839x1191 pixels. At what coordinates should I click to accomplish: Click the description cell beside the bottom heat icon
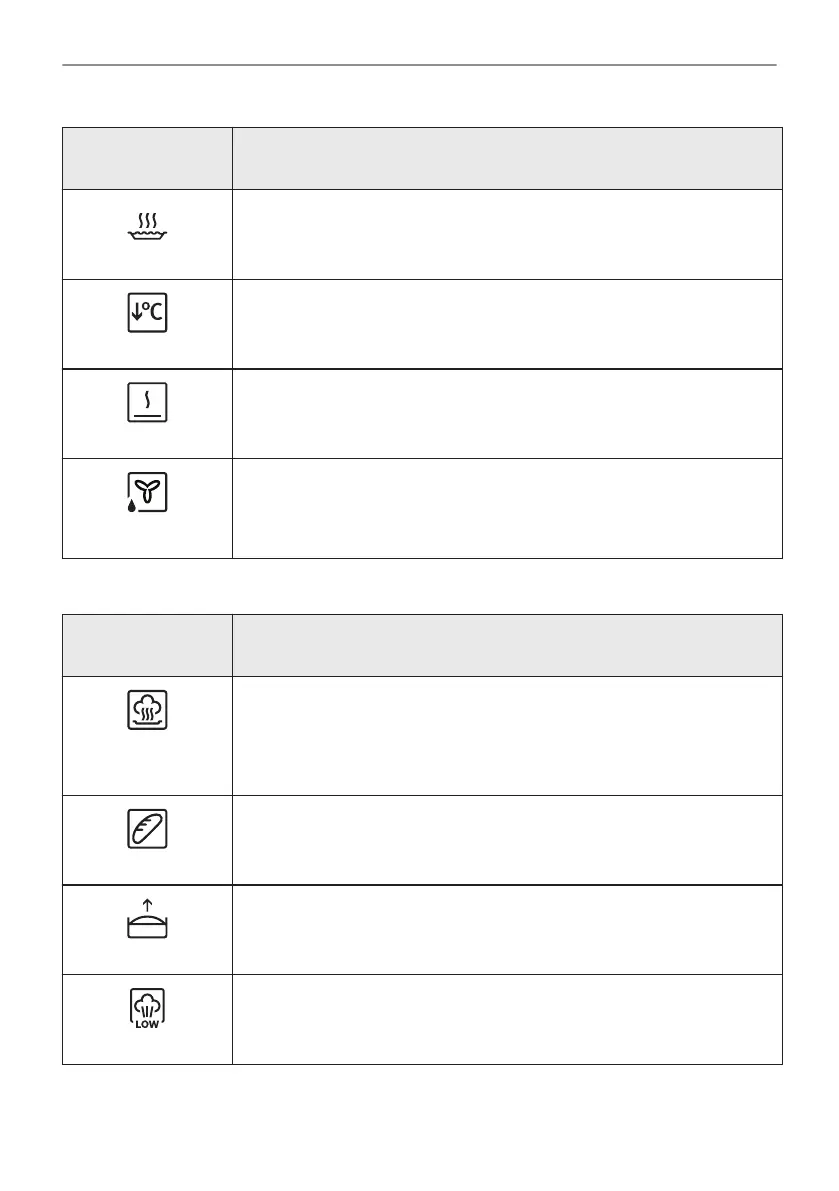click(506, 413)
